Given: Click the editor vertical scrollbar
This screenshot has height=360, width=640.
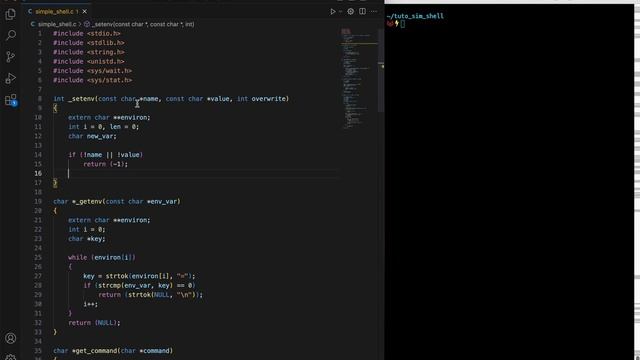Looking at the screenshot, I should pyautogui.click(x=381, y=70).
